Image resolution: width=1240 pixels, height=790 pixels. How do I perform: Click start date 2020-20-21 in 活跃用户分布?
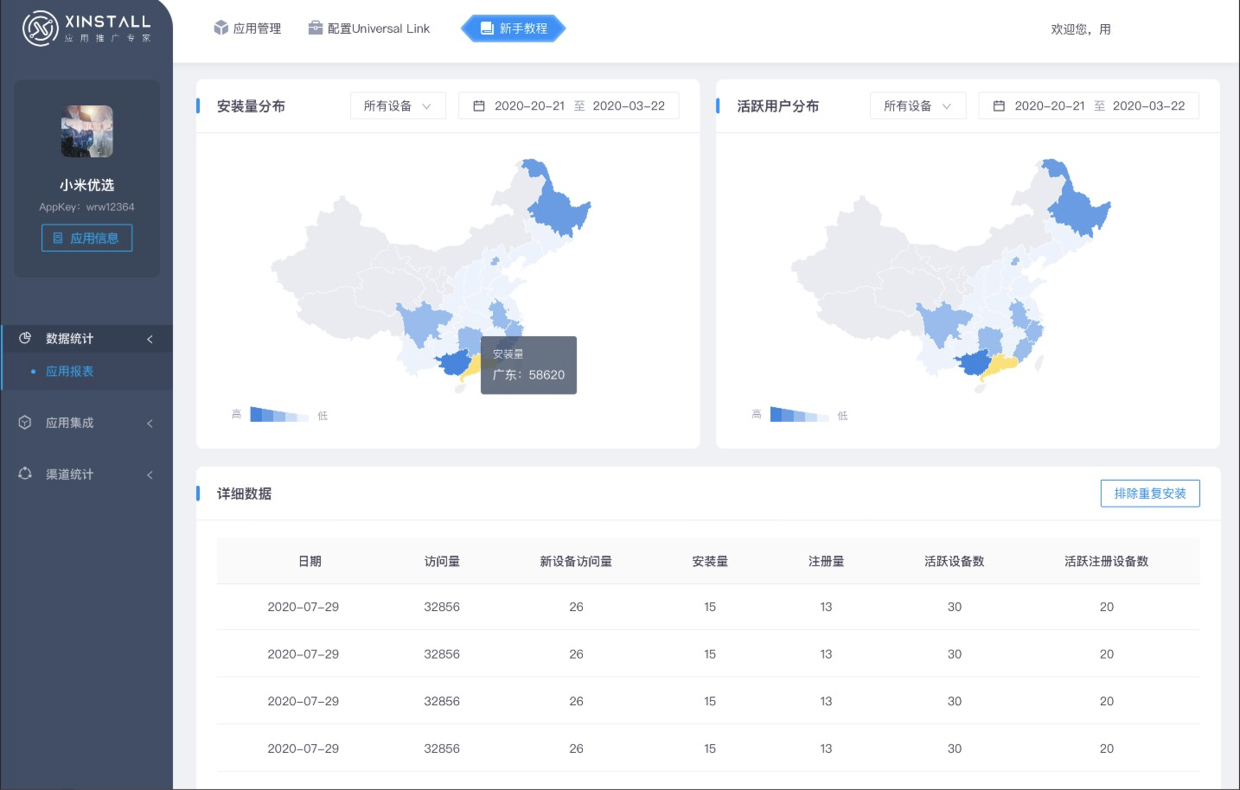pos(1049,106)
